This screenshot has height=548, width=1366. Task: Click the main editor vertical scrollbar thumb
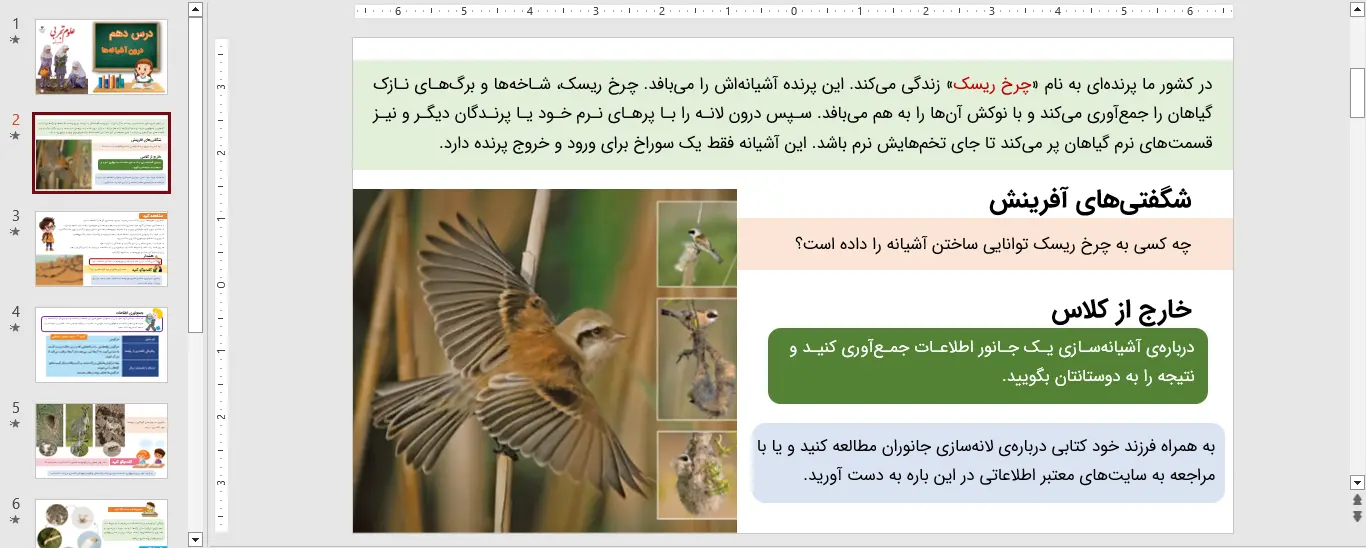point(1357,93)
